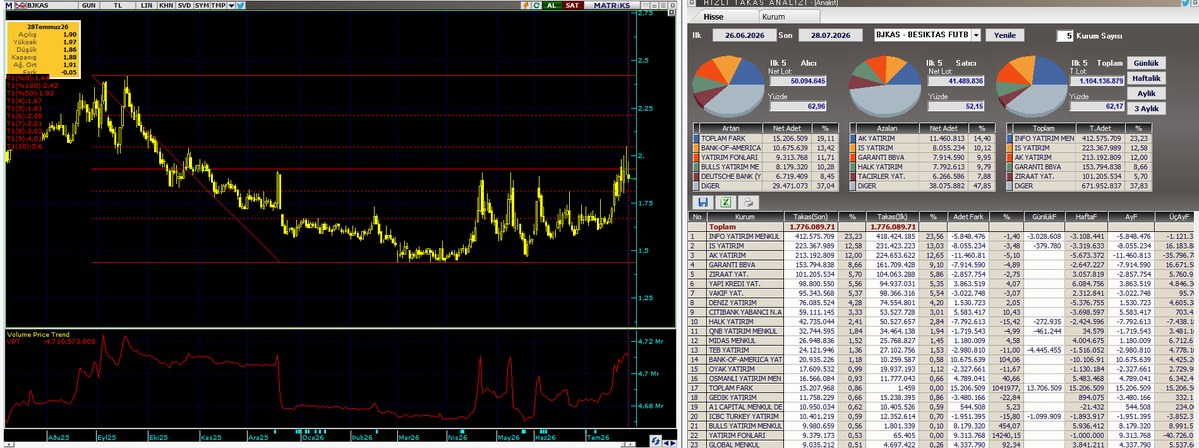Click the T.Lot value 1.104.136.879
The height and width of the screenshot is (448, 1199).
point(1096,80)
